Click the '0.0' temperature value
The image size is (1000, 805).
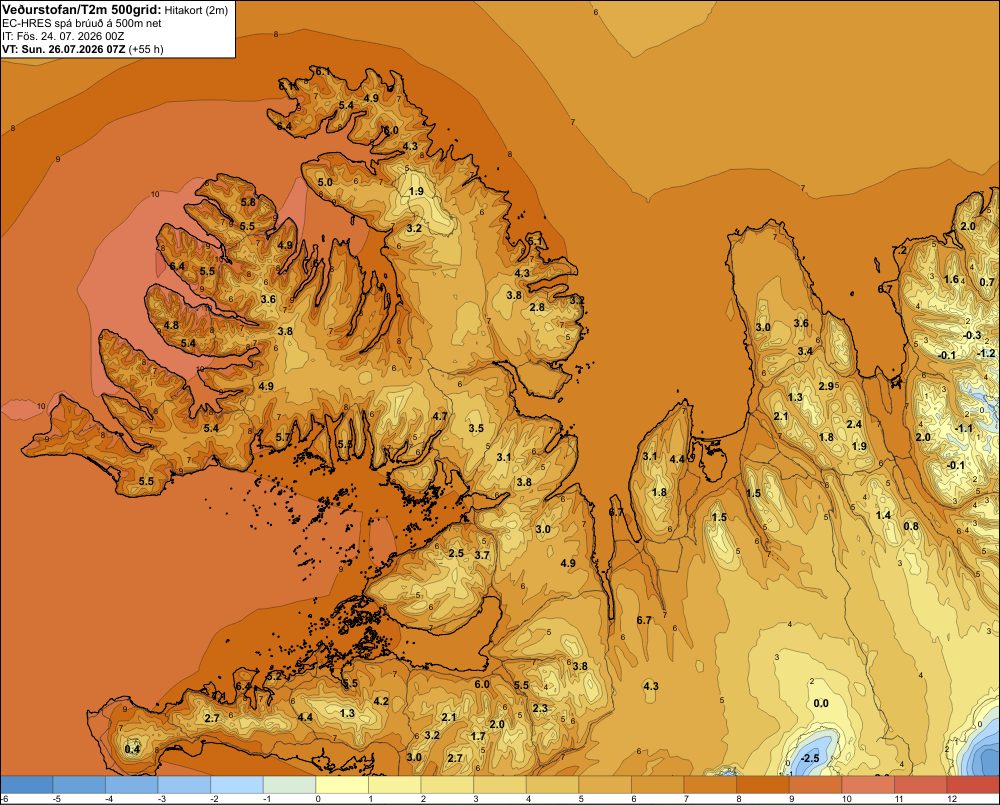821,703
